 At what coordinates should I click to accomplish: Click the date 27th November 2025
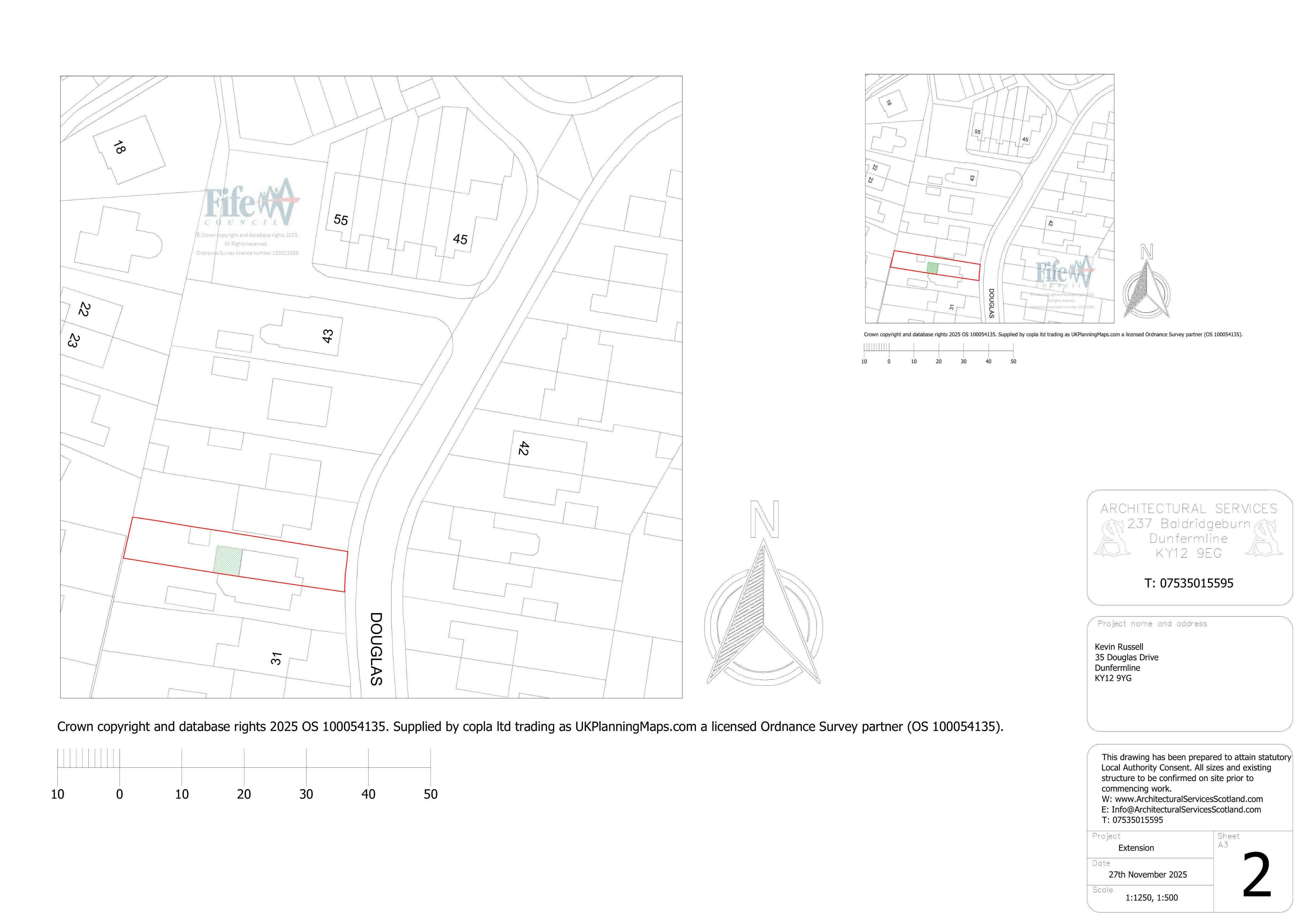point(1147,875)
